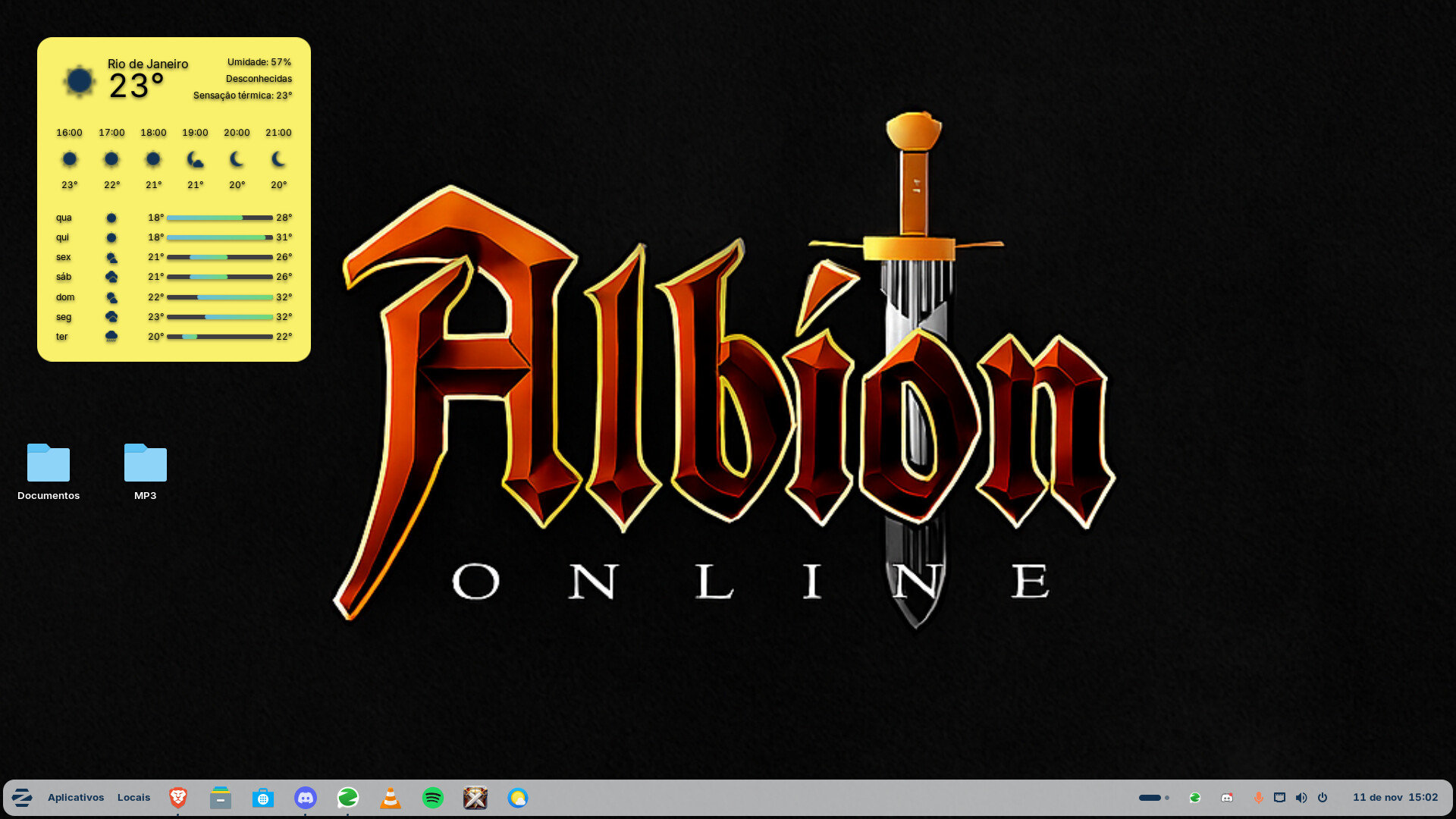Launch Albion Online crossed swords icon
Viewport: 1456px width, 819px height.
(x=475, y=798)
